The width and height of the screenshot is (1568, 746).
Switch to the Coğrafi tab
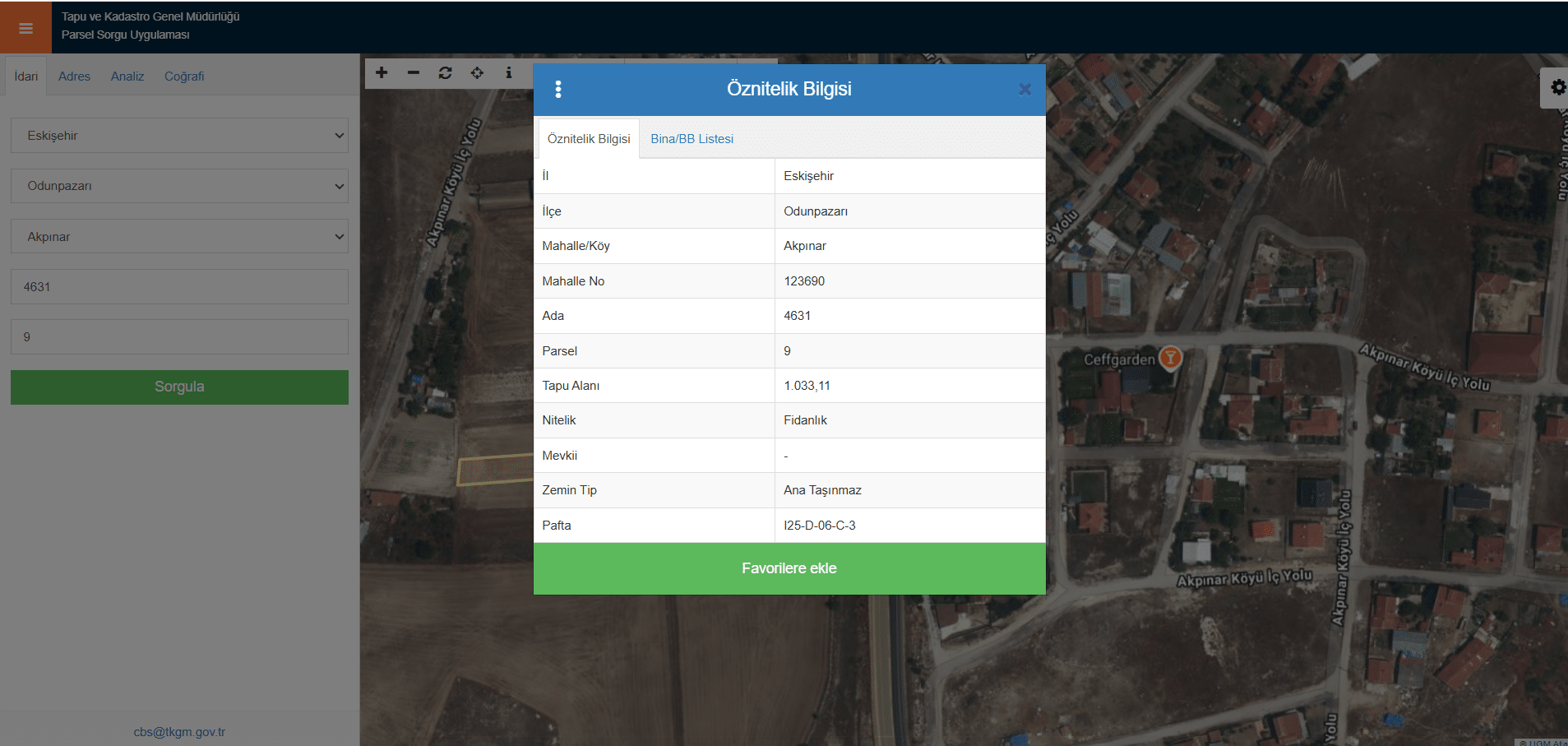point(184,76)
